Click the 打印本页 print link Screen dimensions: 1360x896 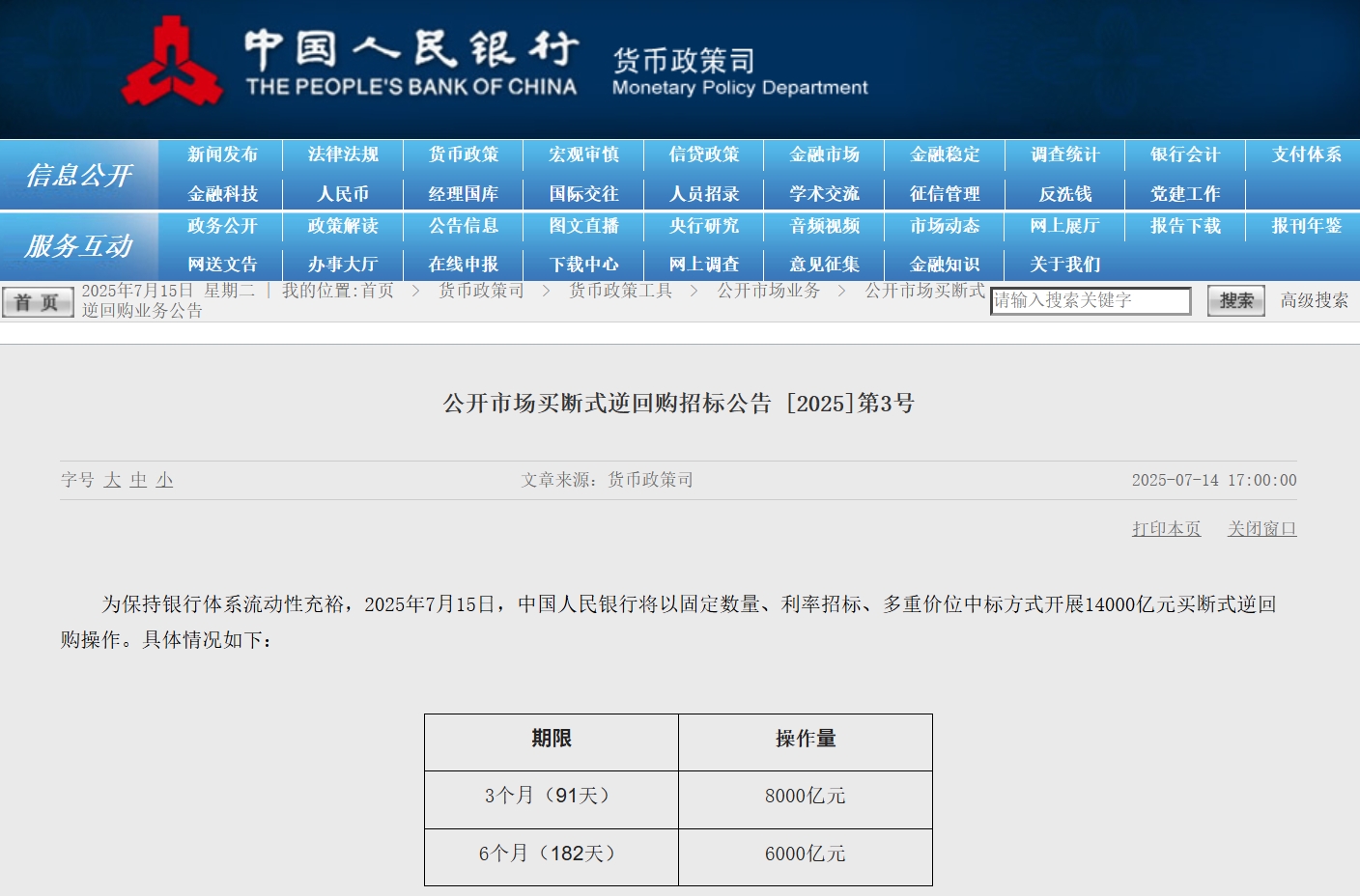click(1167, 529)
